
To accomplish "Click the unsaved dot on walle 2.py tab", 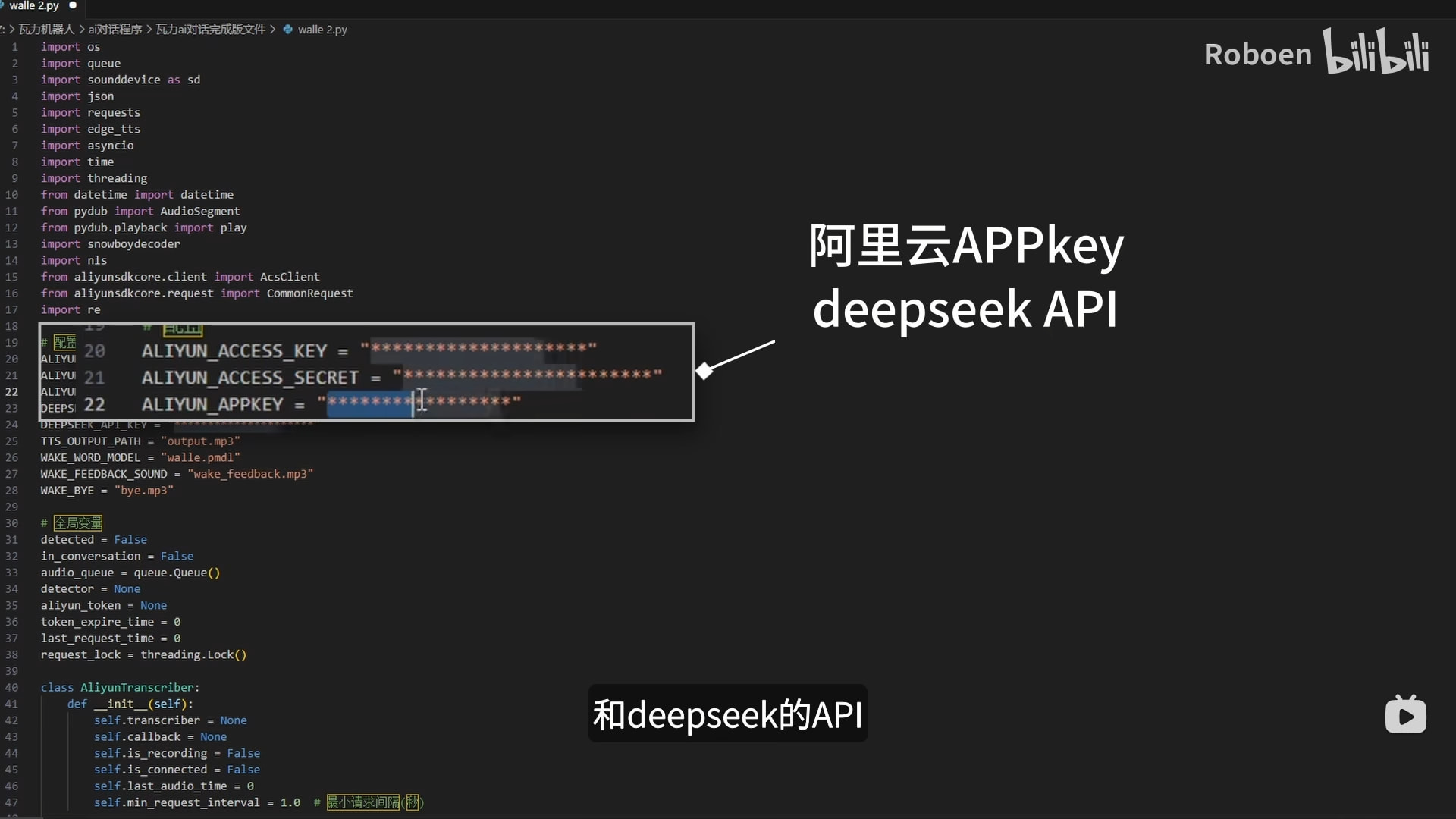I will [73, 5].
